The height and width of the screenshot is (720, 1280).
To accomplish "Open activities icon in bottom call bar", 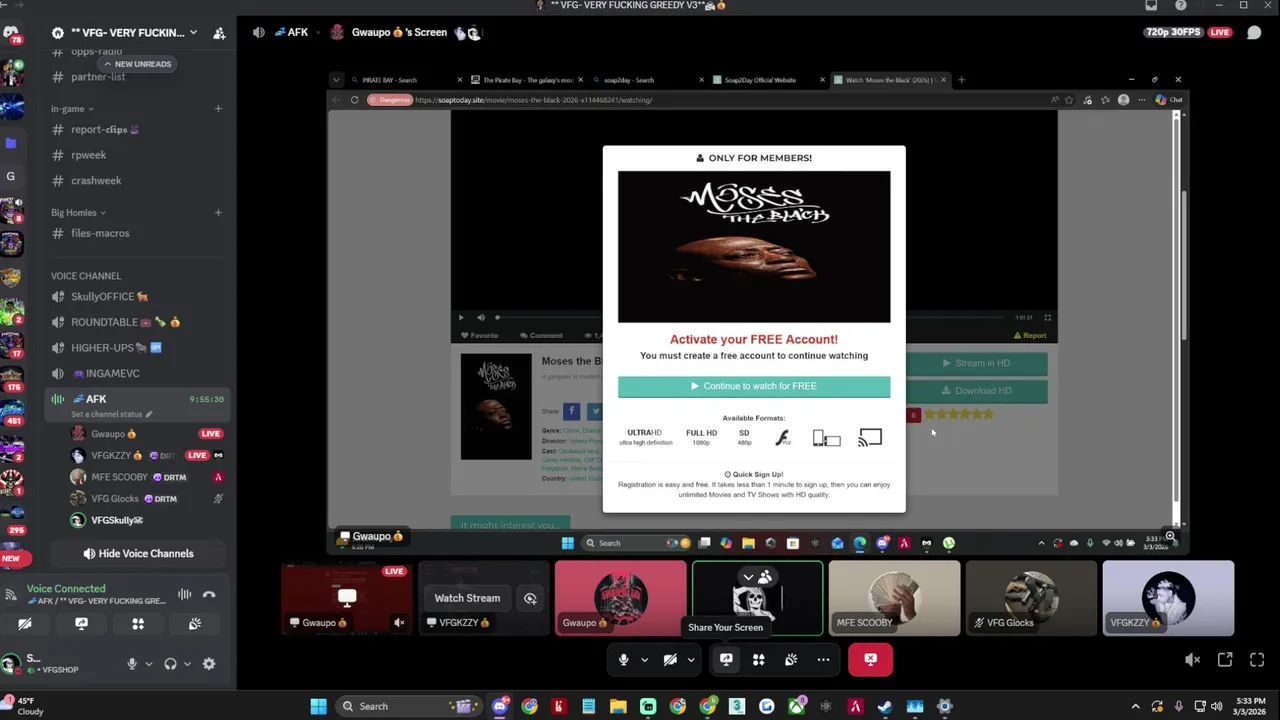I will (x=758, y=659).
